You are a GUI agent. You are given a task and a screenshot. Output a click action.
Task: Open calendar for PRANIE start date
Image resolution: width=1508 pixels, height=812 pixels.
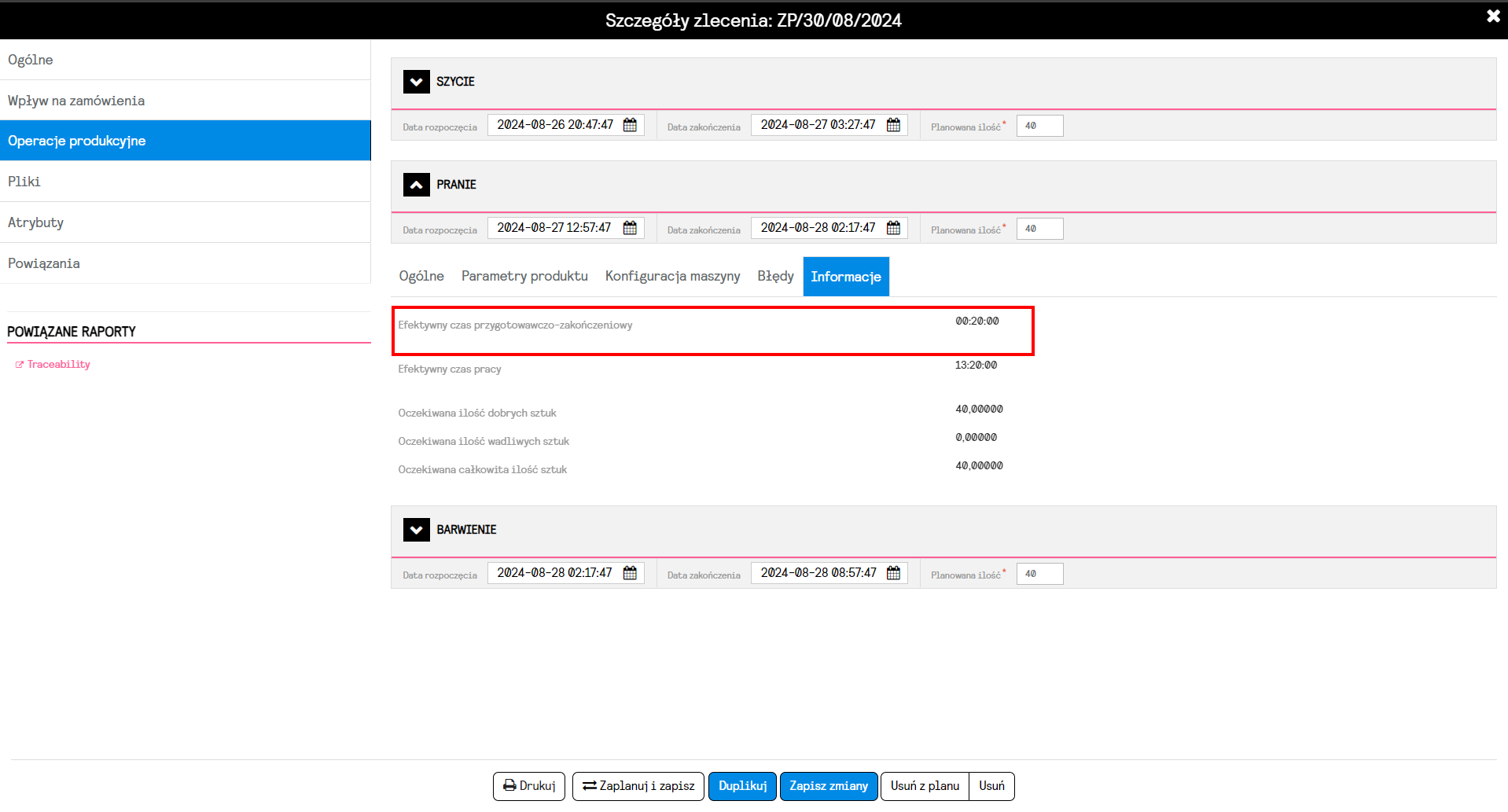pos(630,228)
